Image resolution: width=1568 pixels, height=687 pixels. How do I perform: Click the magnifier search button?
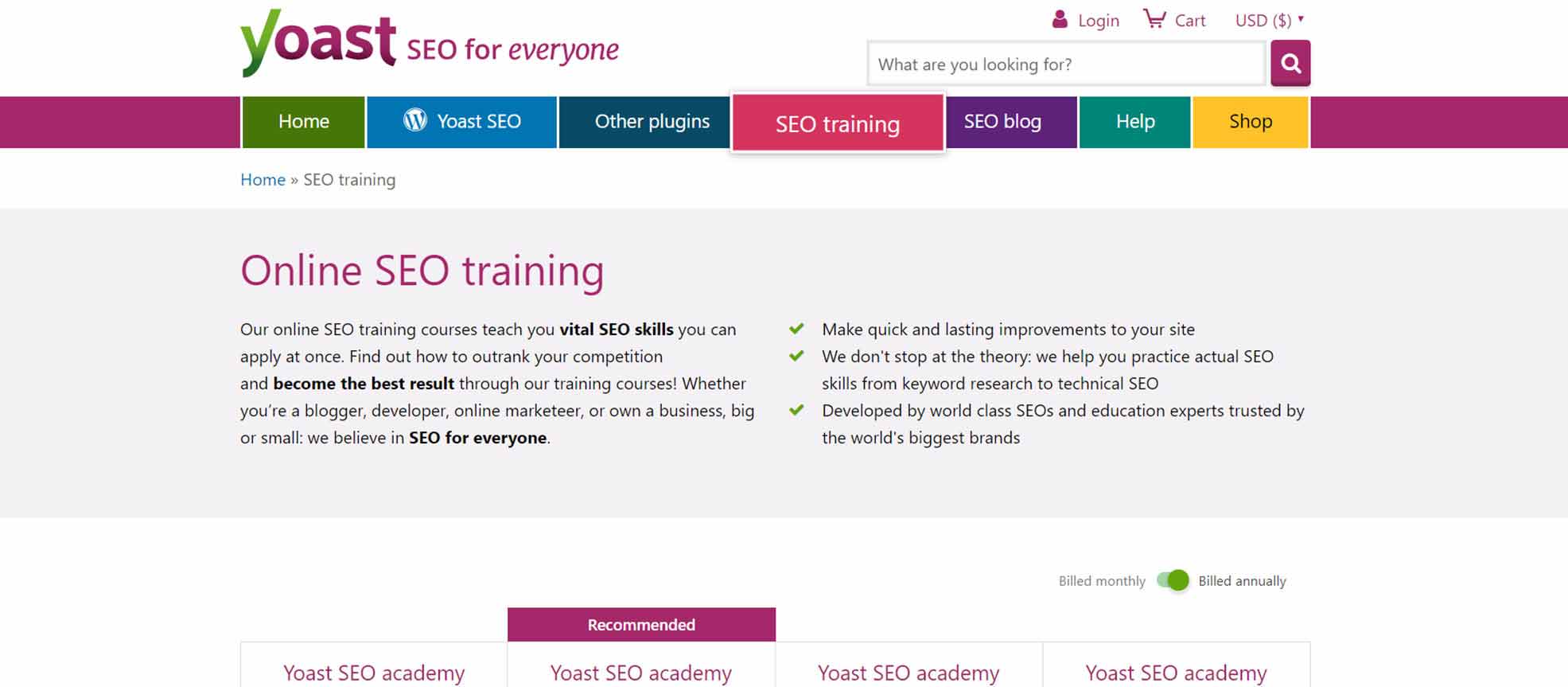[x=1290, y=63]
